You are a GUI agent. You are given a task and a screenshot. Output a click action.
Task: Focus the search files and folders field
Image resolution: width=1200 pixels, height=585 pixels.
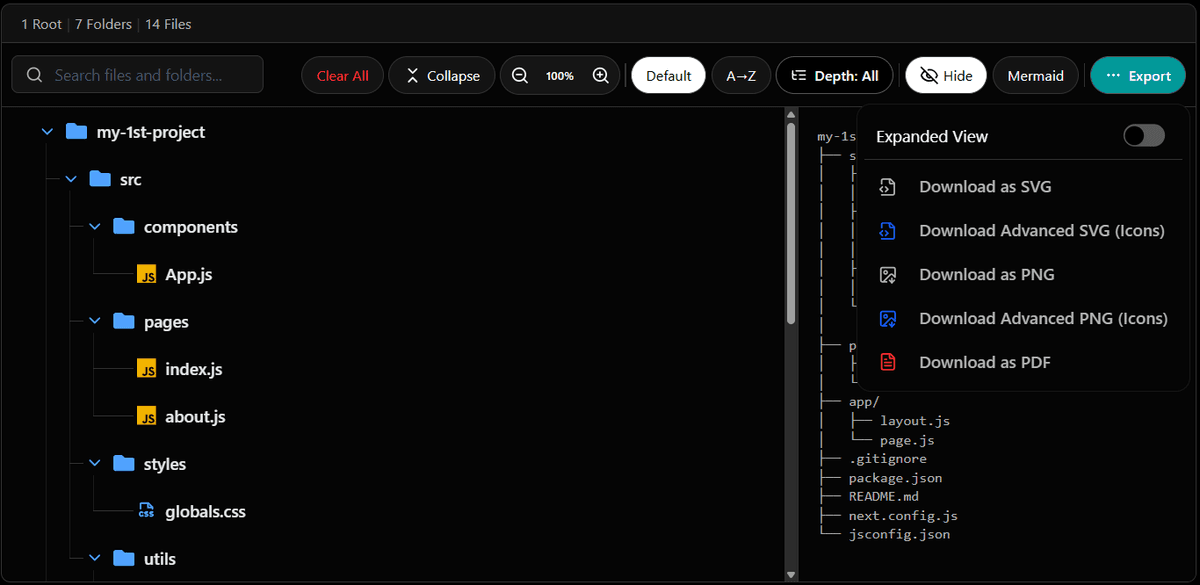(x=137, y=74)
